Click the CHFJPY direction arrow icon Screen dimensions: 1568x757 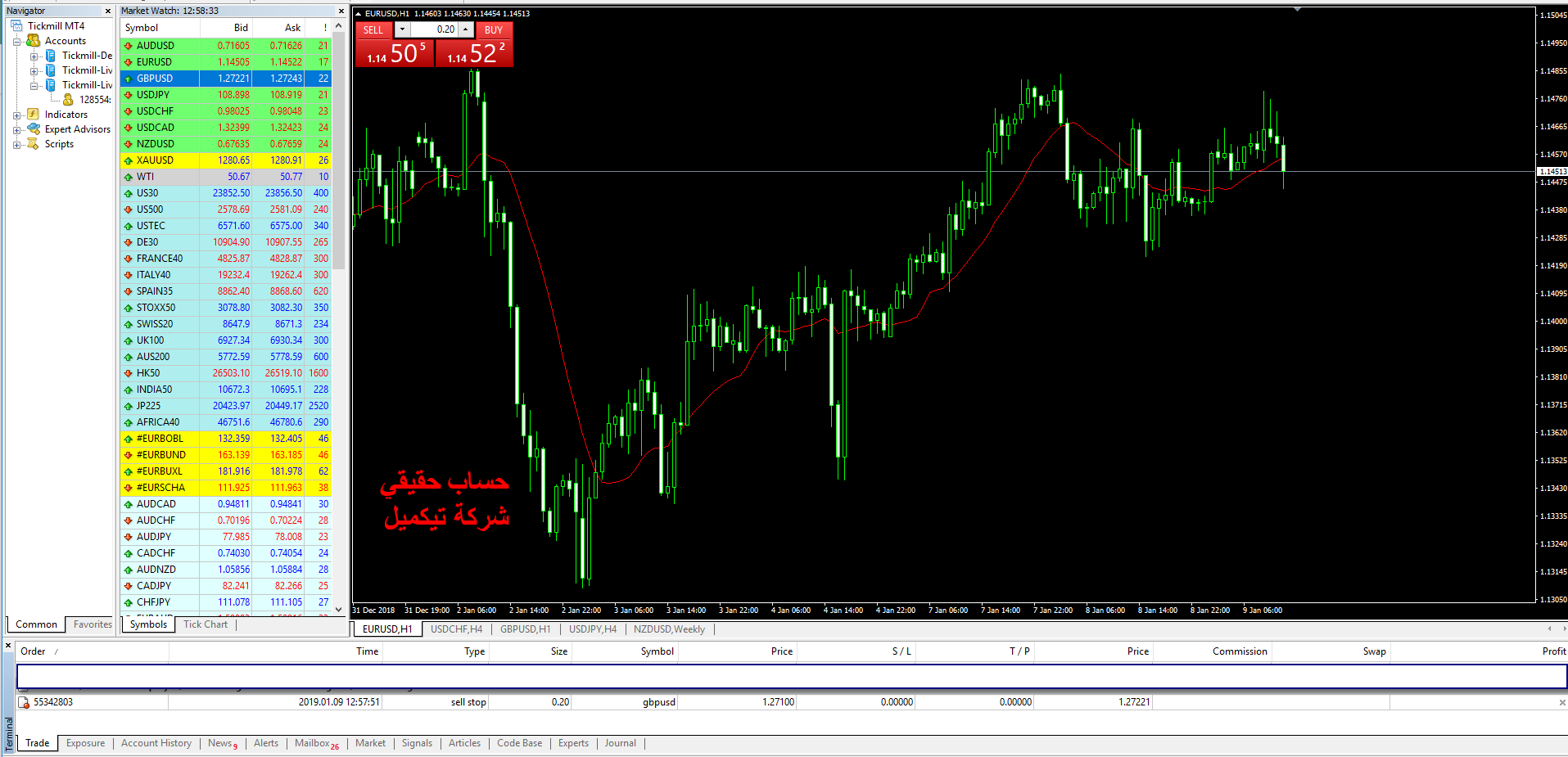[128, 602]
